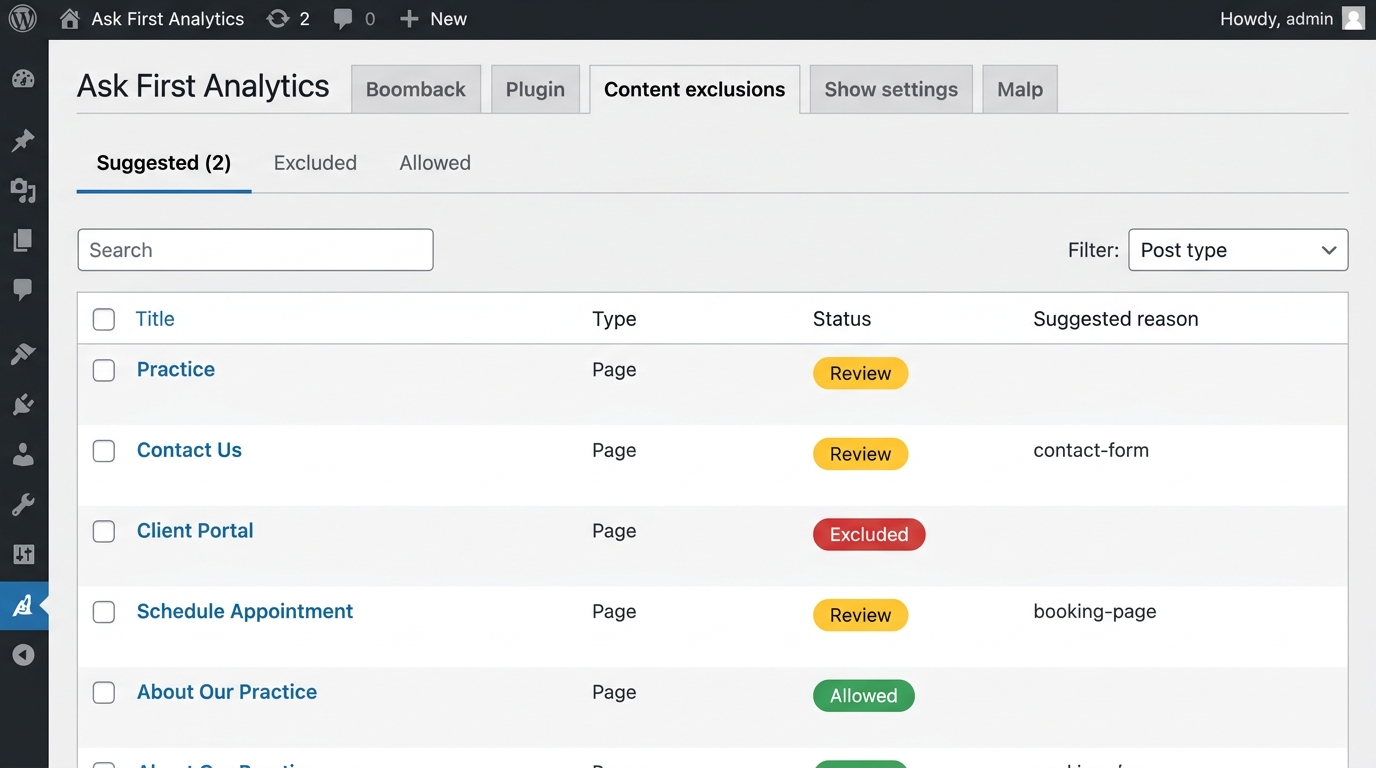Open Comments icon in sidebar
Image resolution: width=1376 pixels, height=768 pixels.
(23, 290)
